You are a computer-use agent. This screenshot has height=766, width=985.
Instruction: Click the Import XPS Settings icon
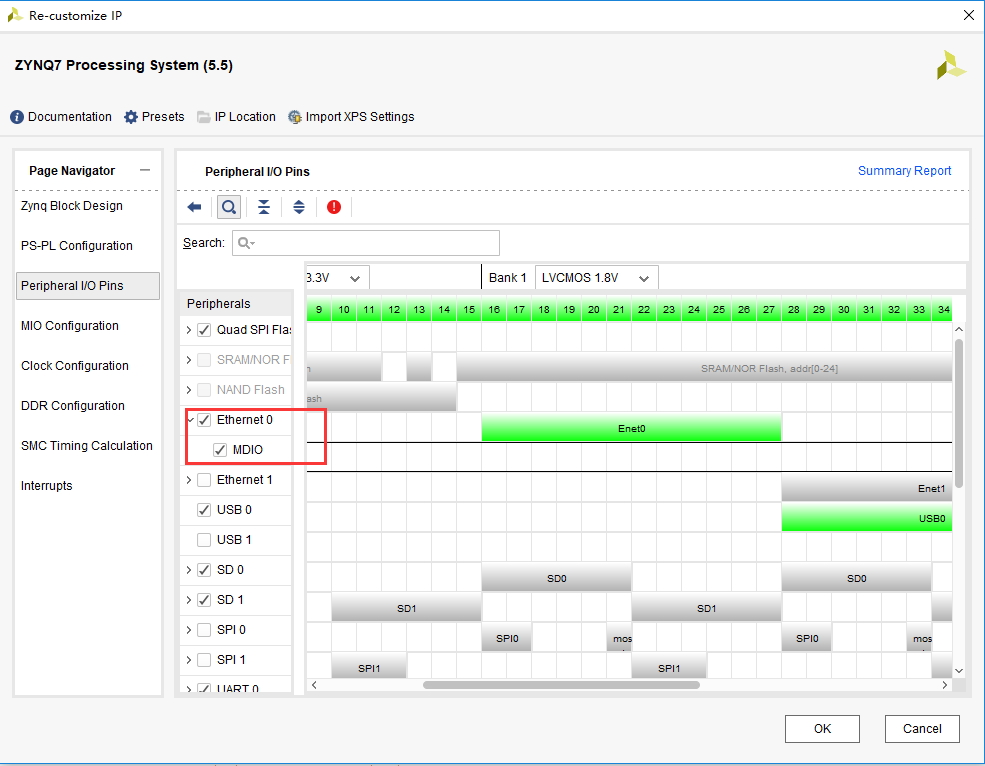click(x=295, y=117)
